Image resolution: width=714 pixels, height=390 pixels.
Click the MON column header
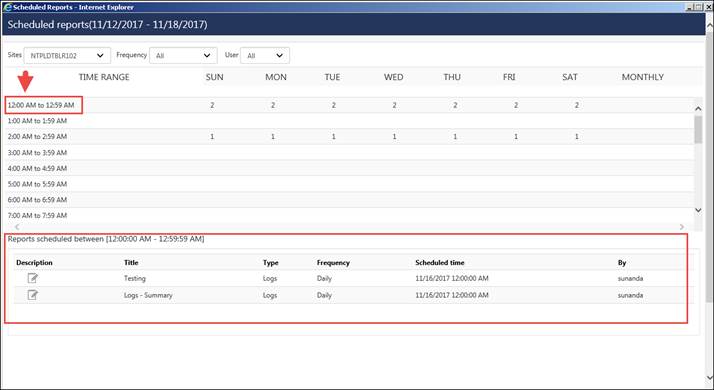pyautogui.click(x=276, y=77)
